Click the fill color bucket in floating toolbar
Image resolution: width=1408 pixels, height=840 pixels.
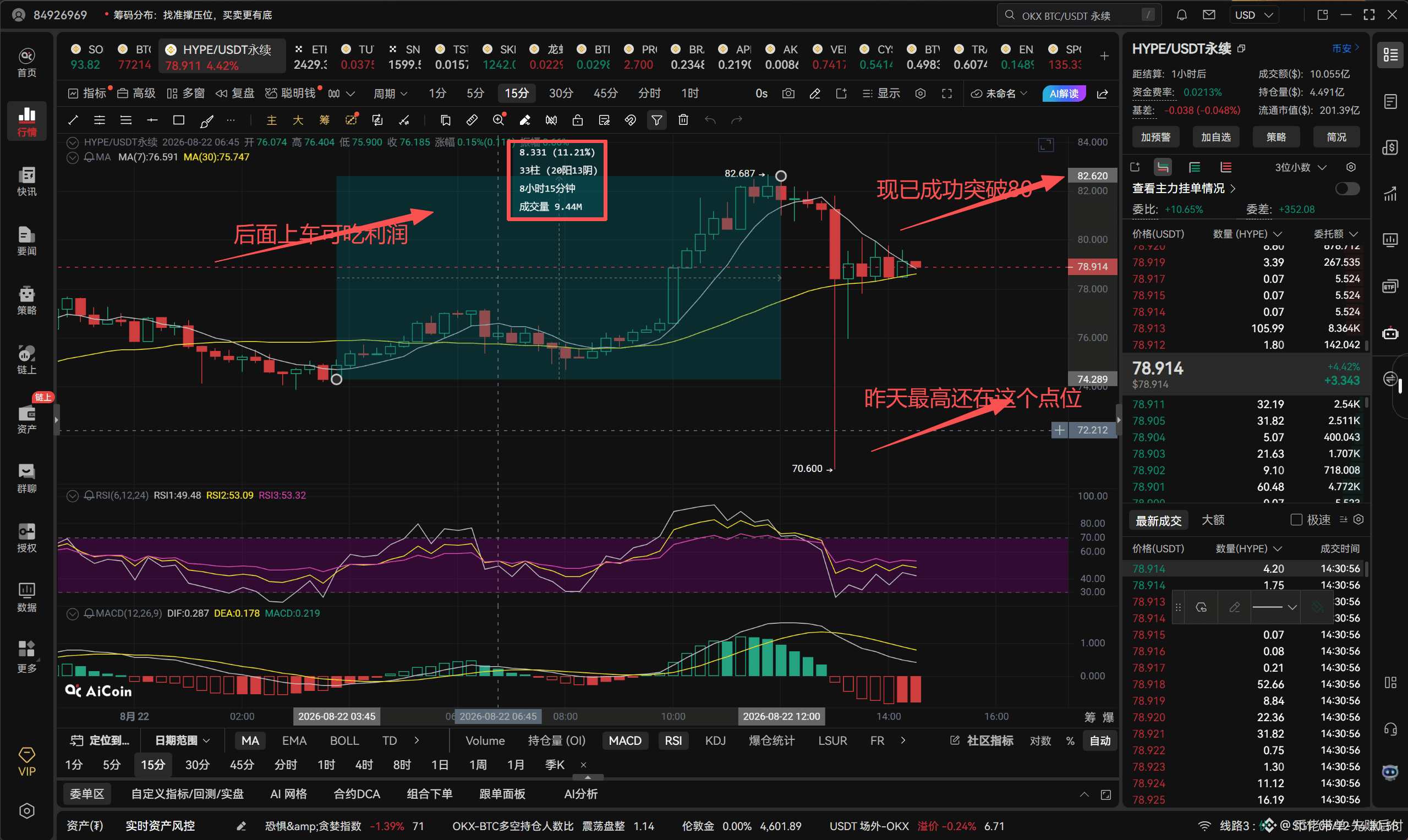[x=1317, y=607]
